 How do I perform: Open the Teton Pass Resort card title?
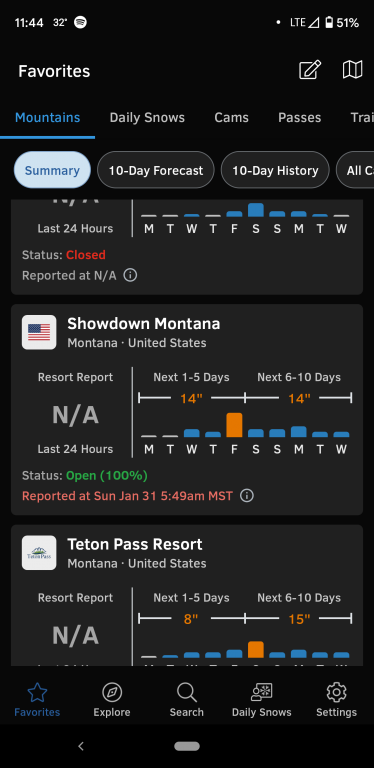(135, 544)
